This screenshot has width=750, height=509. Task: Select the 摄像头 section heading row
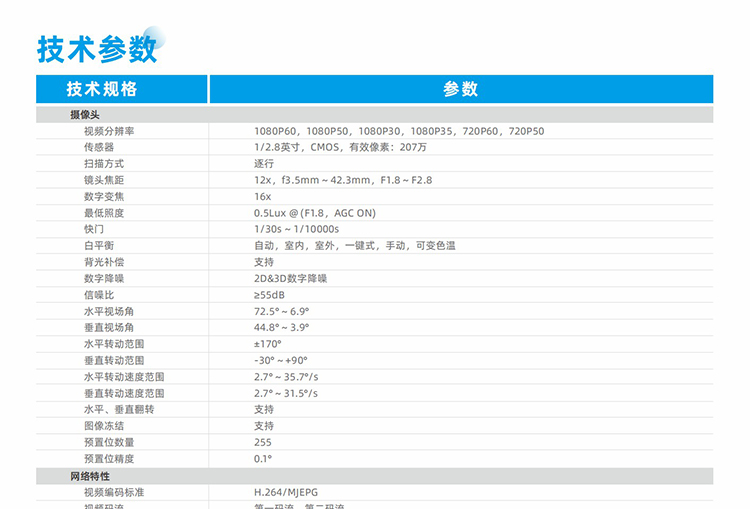(x=84, y=115)
